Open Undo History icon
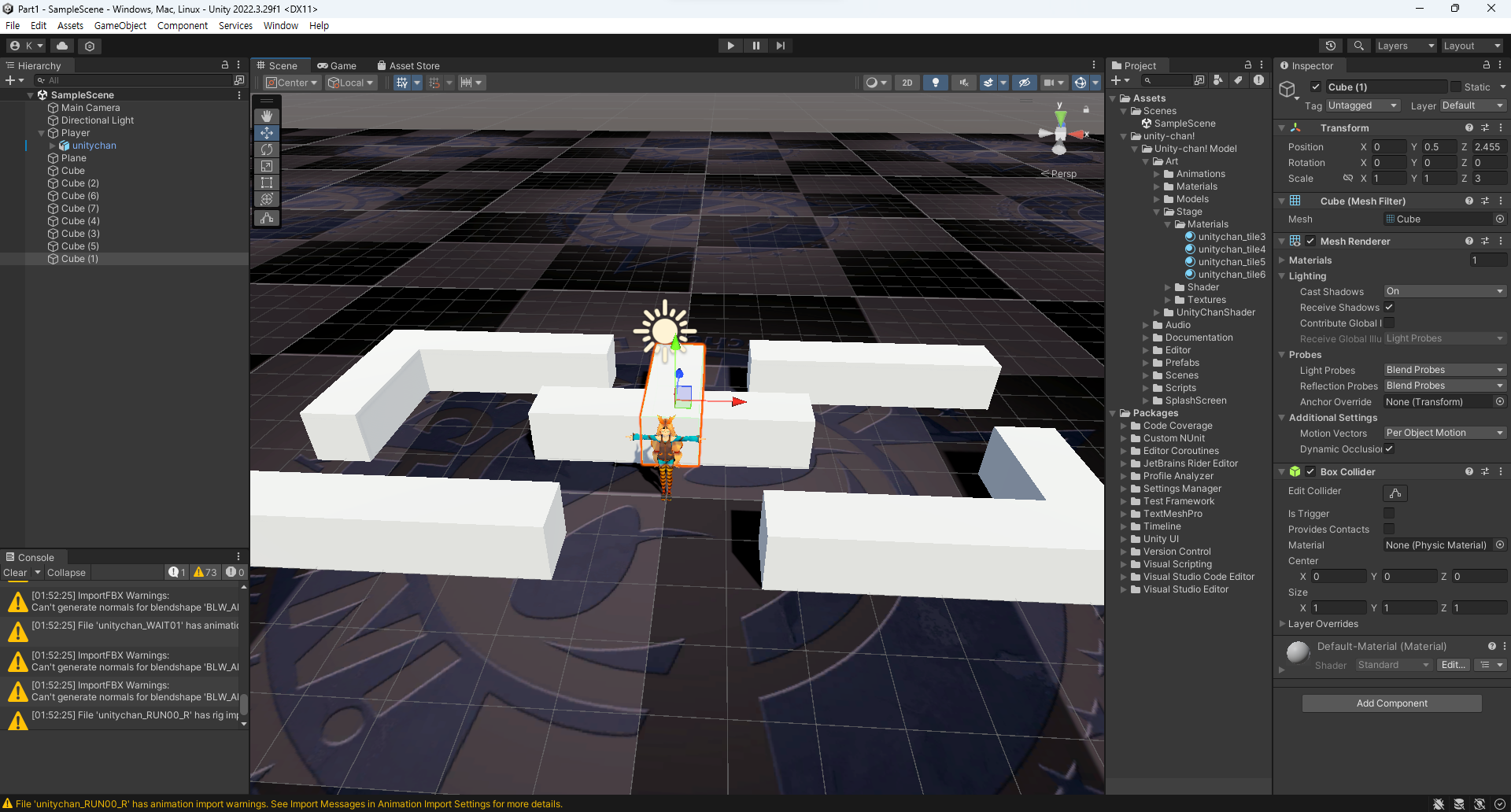This screenshot has height=812, width=1511. pos(1331,46)
